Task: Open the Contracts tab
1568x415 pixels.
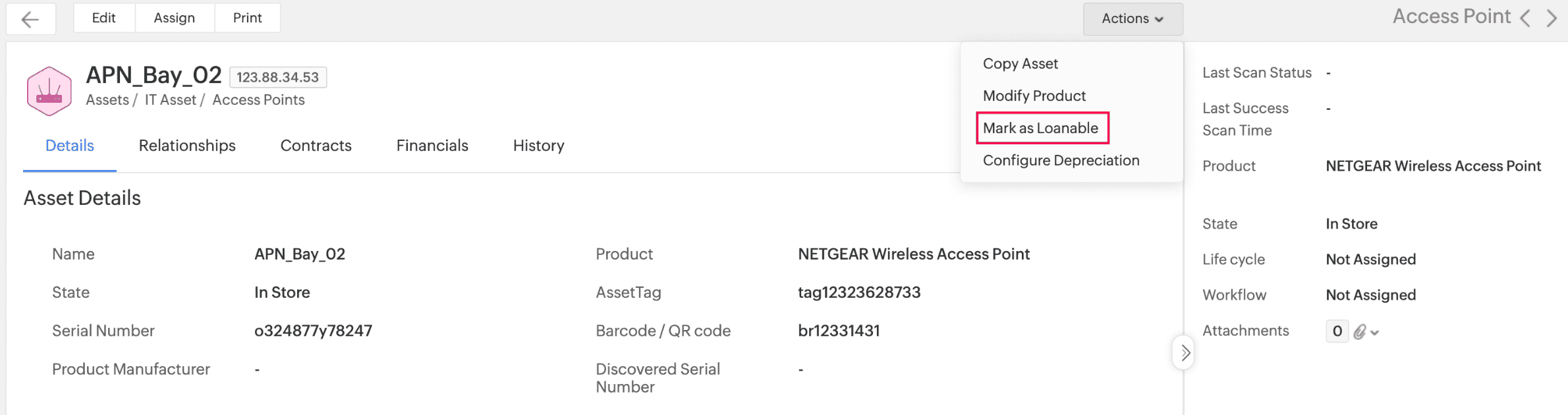Action: pos(316,146)
